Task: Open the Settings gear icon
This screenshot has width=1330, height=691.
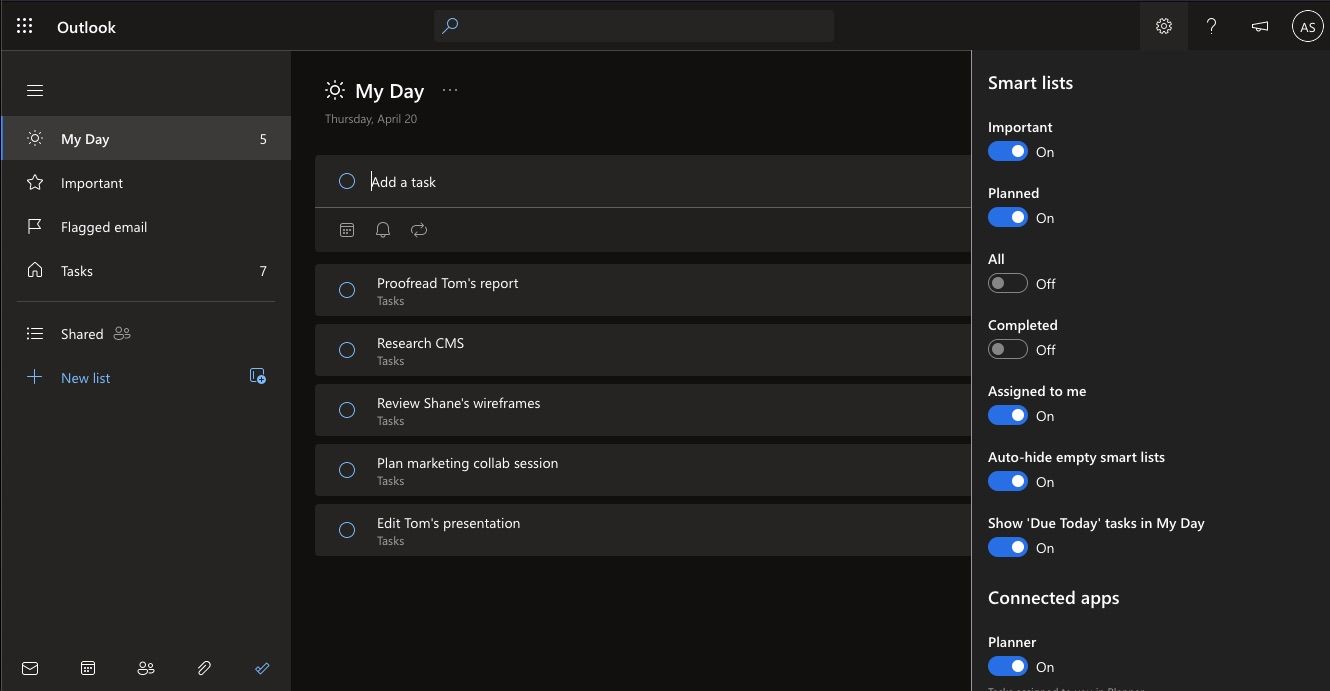Action: [x=1163, y=27]
